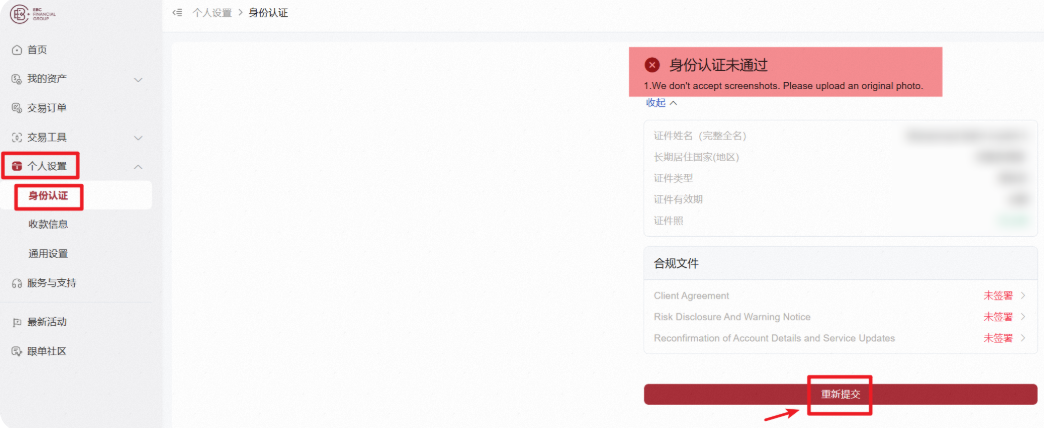Click the 证件照 label
Screen dimensions: 1044x428
668,221
